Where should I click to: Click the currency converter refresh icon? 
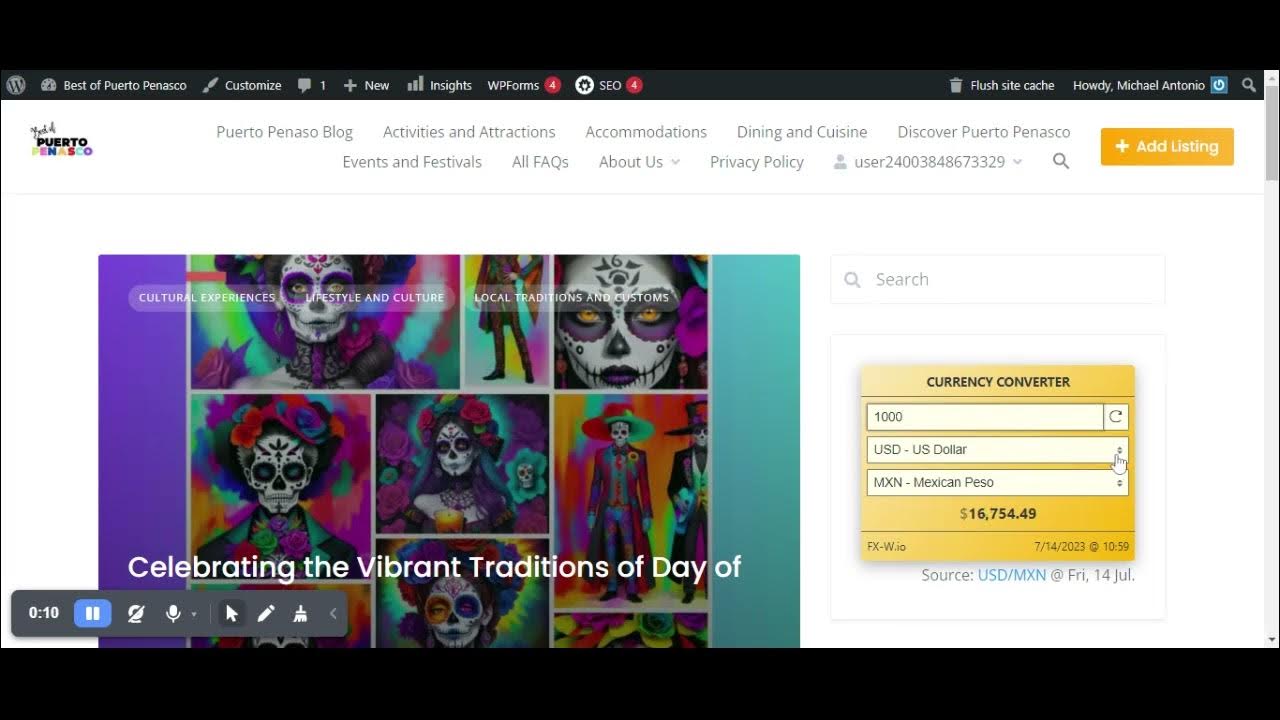[1116, 417]
